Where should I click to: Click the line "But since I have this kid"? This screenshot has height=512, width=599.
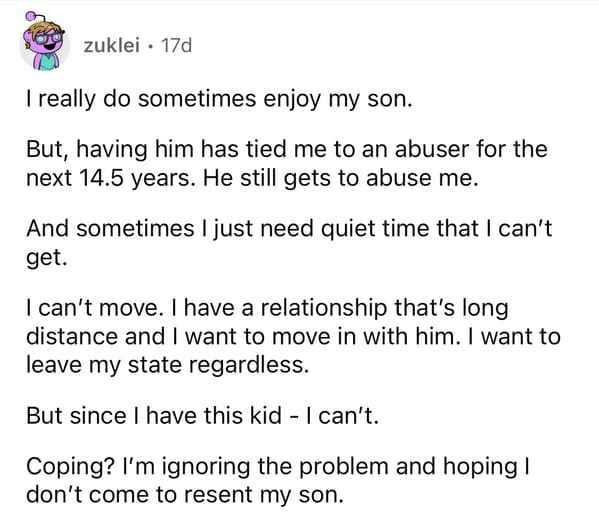tap(202, 416)
